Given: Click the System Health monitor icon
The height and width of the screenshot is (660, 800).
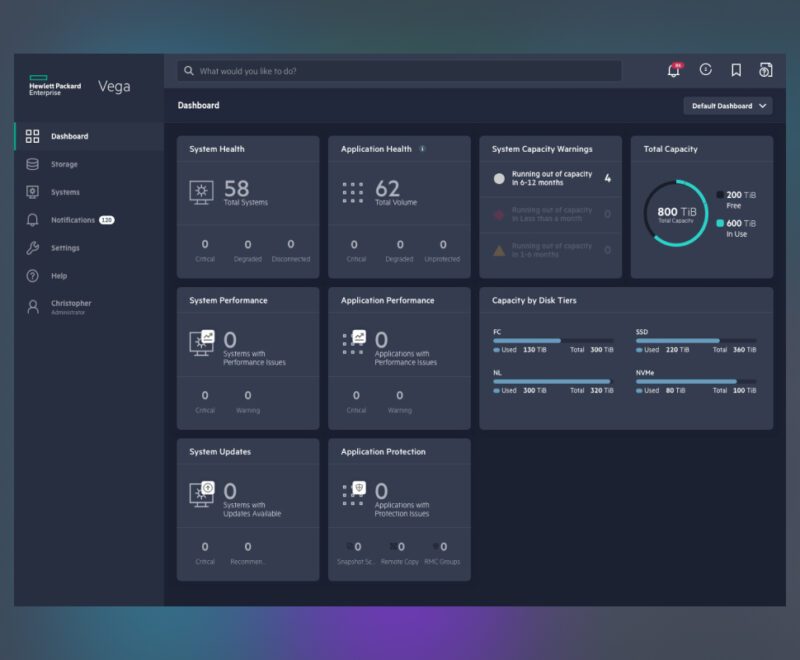Looking at the screenshot, I should pyautogui.click(x=202, y=192).
